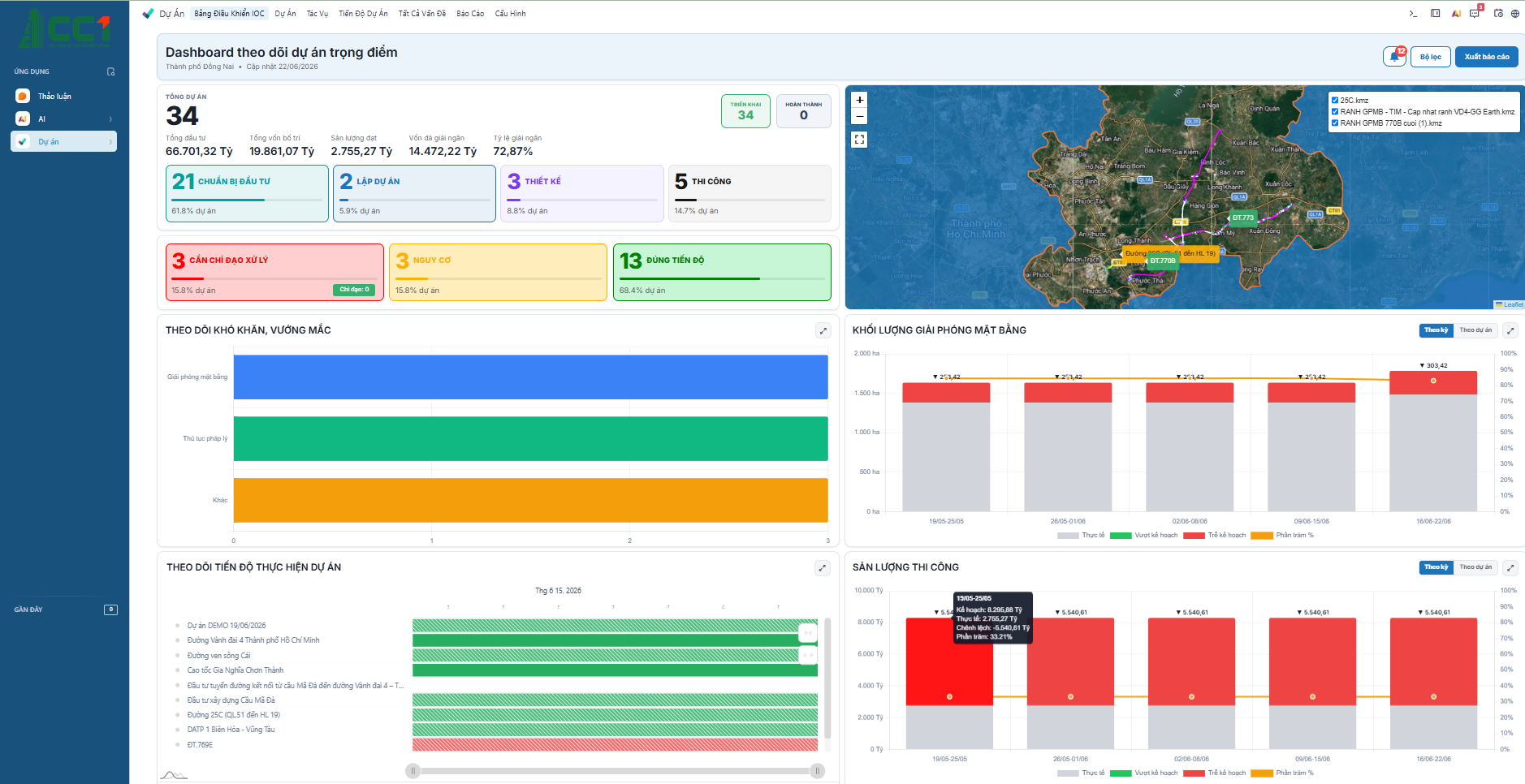Toggle RANH GPMB - TIM layer checkbox
The width and height of the screenshot is (1525, 784).
[1334, 112]
